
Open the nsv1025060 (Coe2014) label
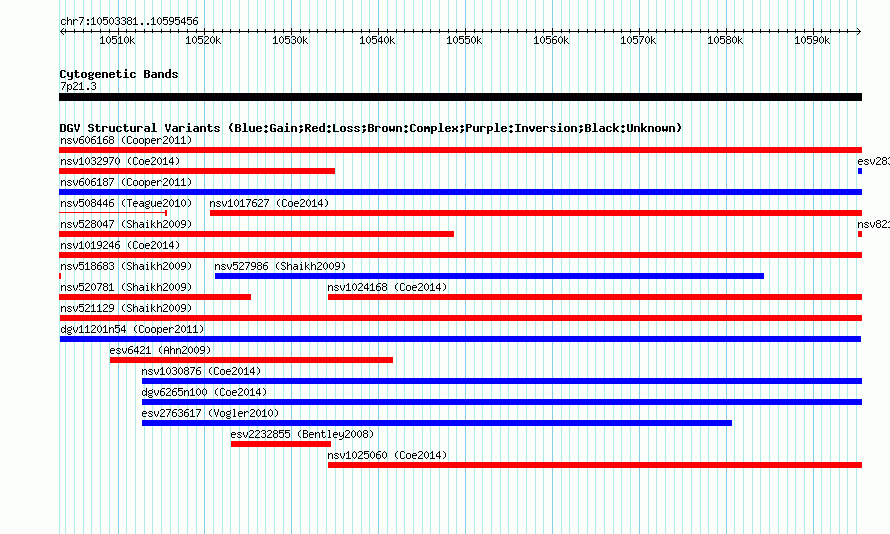tap(387, 455)
